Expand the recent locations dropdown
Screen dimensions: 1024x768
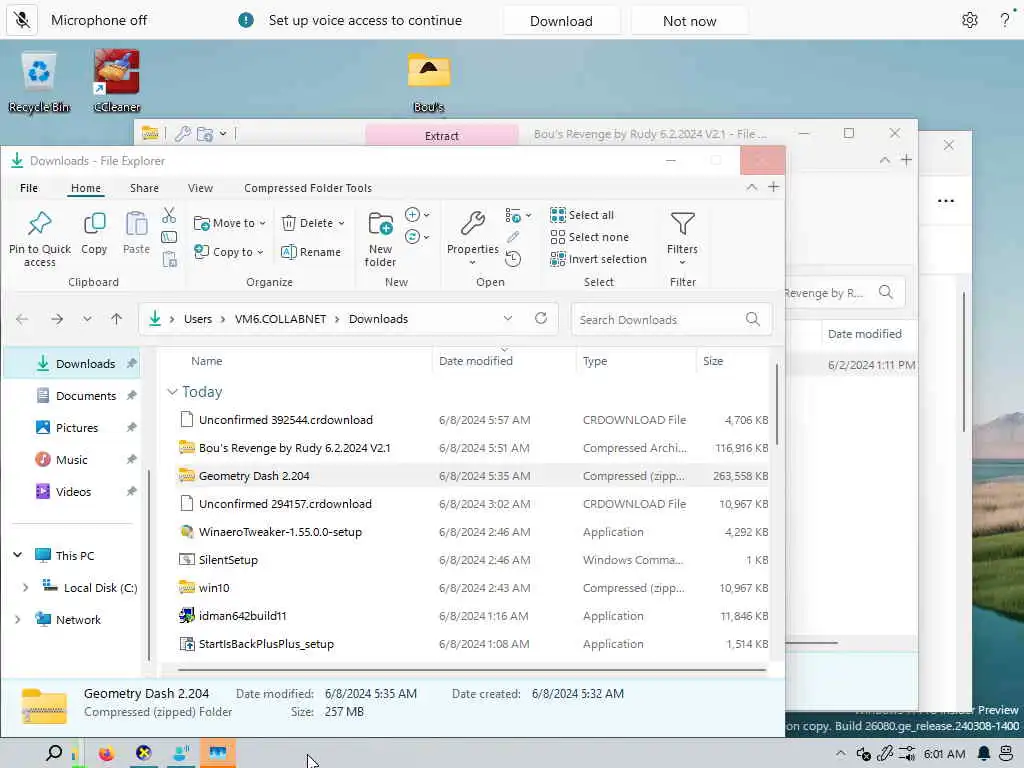point(87,319)
